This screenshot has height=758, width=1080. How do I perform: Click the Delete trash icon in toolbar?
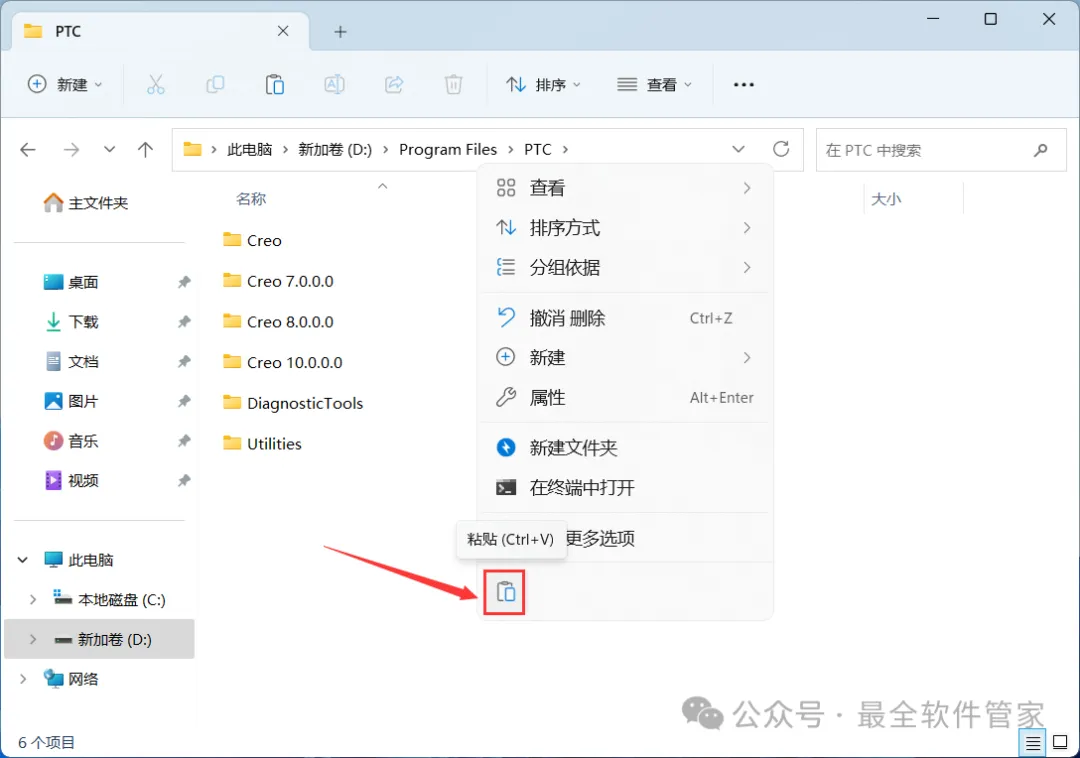[x=453, y=85]
